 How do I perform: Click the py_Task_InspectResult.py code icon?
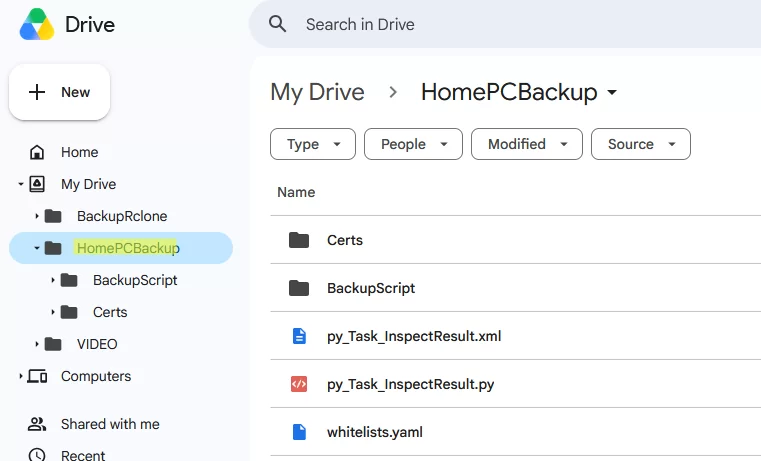299,384
